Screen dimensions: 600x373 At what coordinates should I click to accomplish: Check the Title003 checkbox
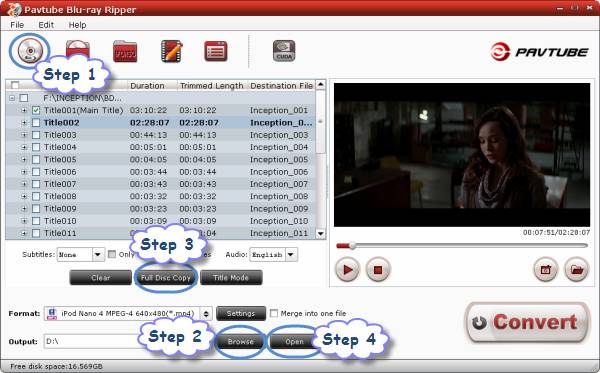click(x=36, y=135)
